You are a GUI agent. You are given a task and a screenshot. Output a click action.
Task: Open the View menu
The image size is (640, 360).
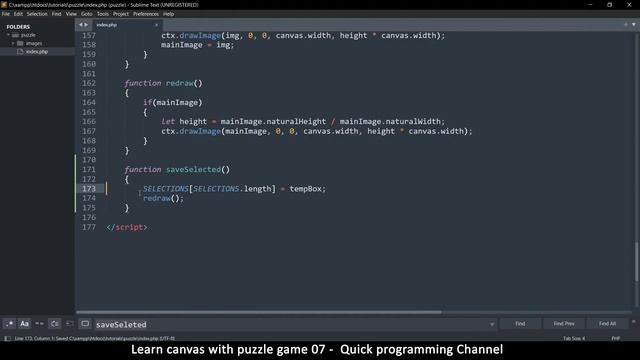click(x=71, y=14)
